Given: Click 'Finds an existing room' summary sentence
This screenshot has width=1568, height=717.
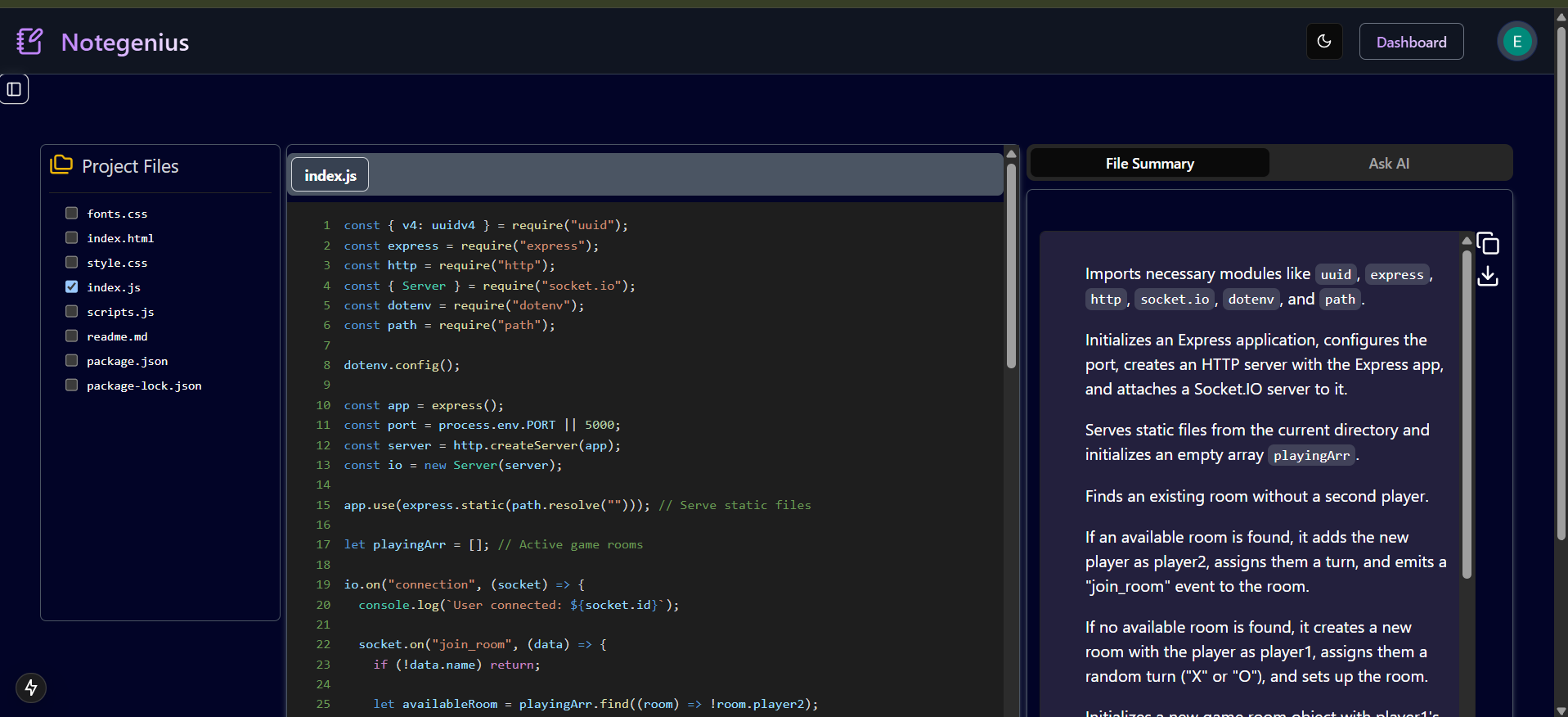Looking at the screenshot, I should [1256, 496].
